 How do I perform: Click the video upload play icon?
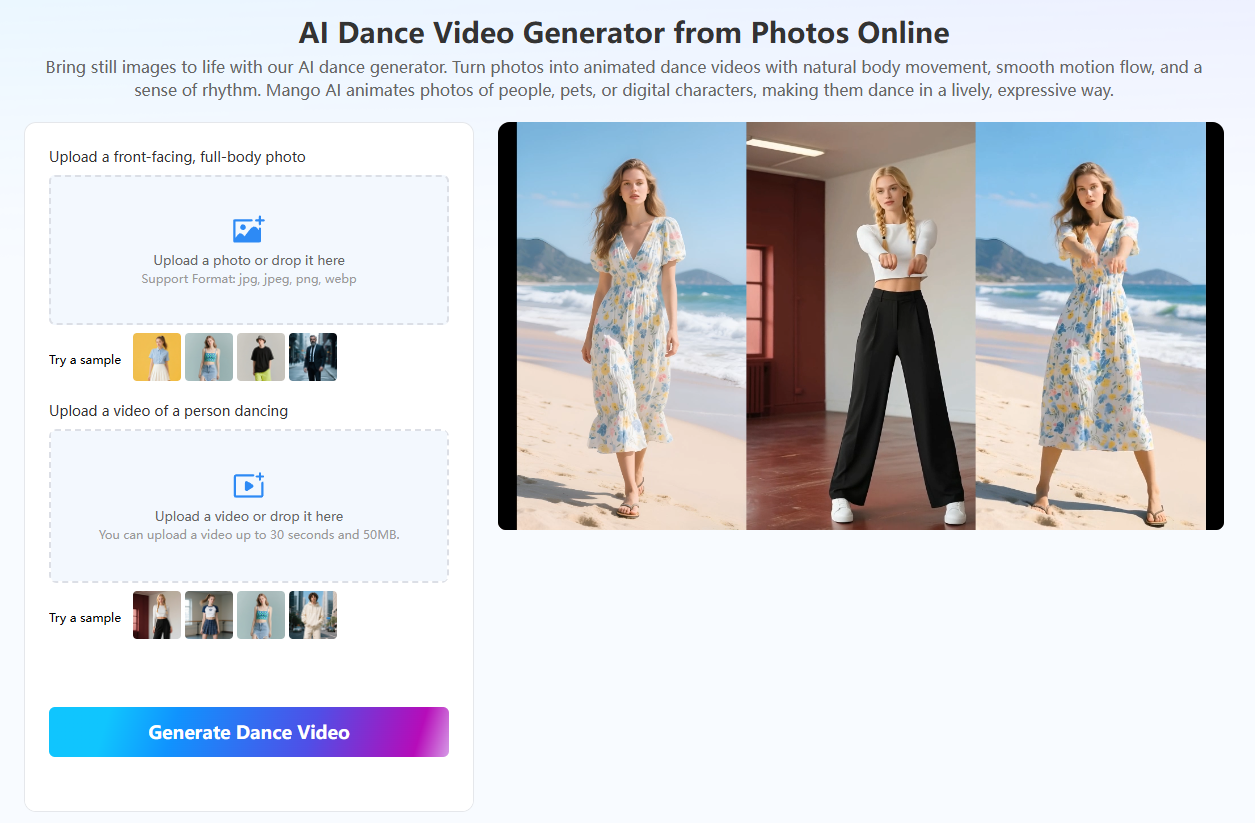[248, 485]
